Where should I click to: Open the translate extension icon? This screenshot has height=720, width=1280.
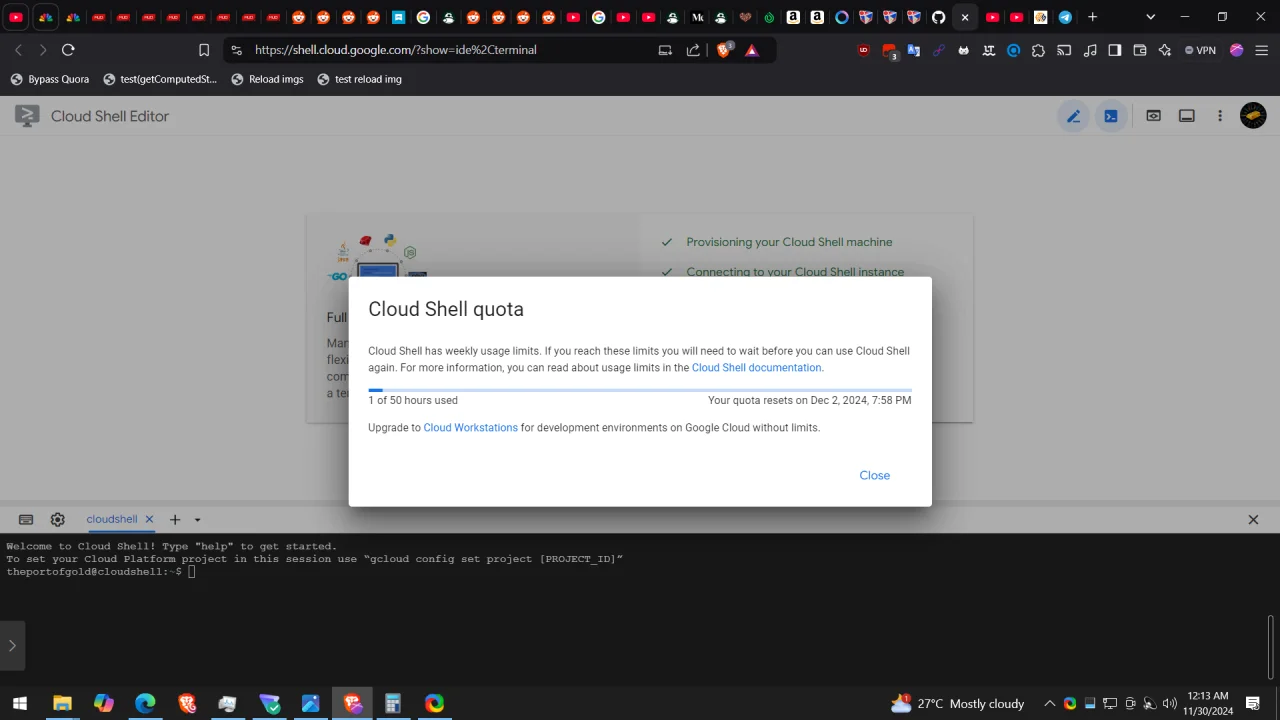tap(913, 50)
